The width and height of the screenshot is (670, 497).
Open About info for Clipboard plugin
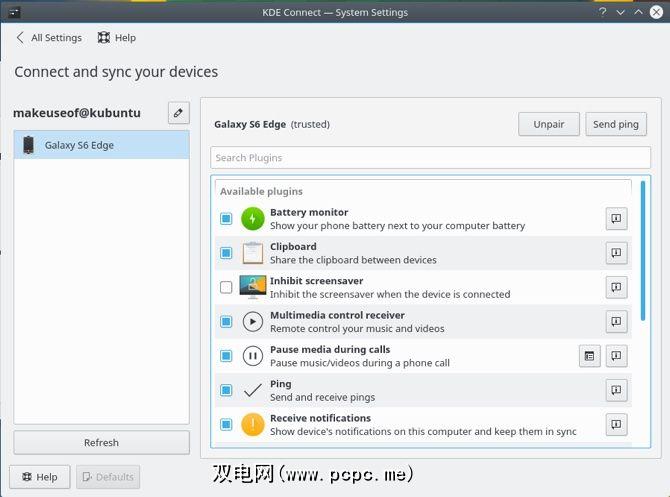pos(617,253)
